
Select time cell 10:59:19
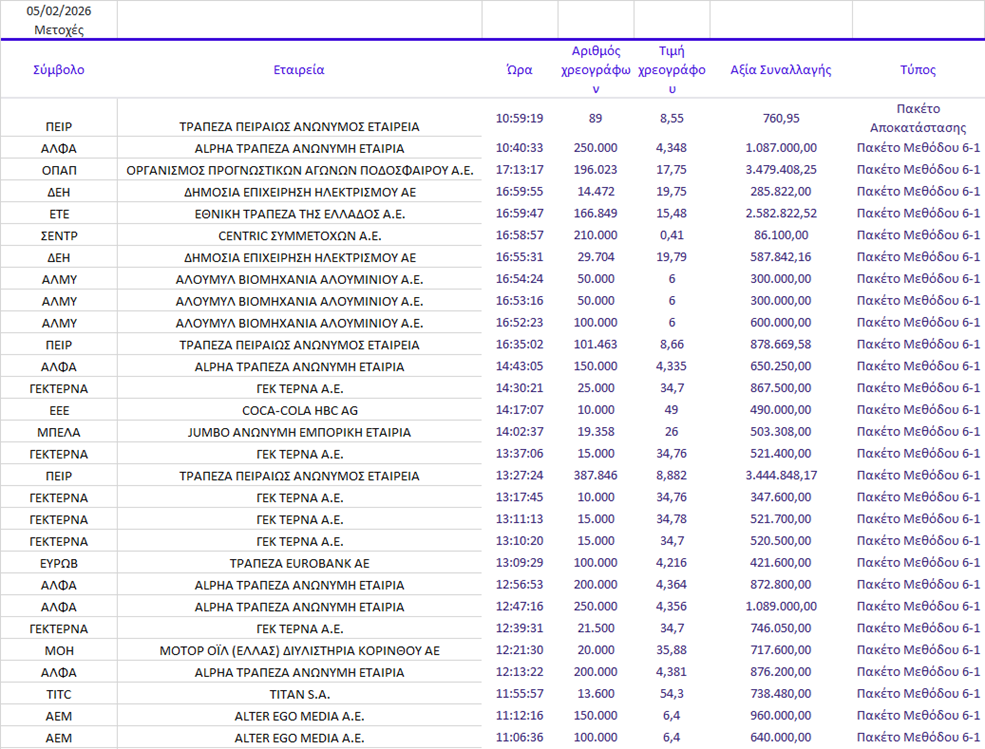(x=520, y=118)
